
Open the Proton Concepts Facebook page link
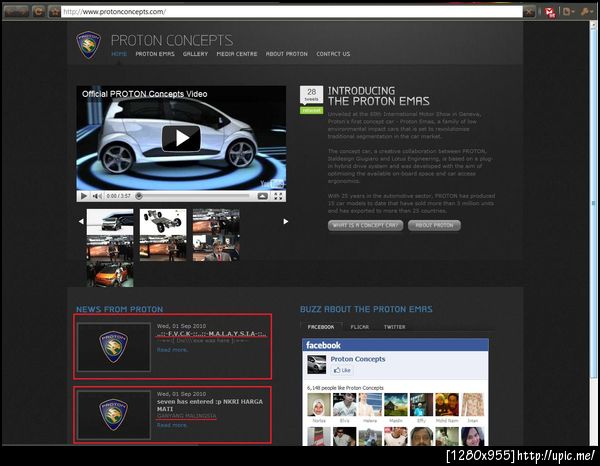click(358, 359)
